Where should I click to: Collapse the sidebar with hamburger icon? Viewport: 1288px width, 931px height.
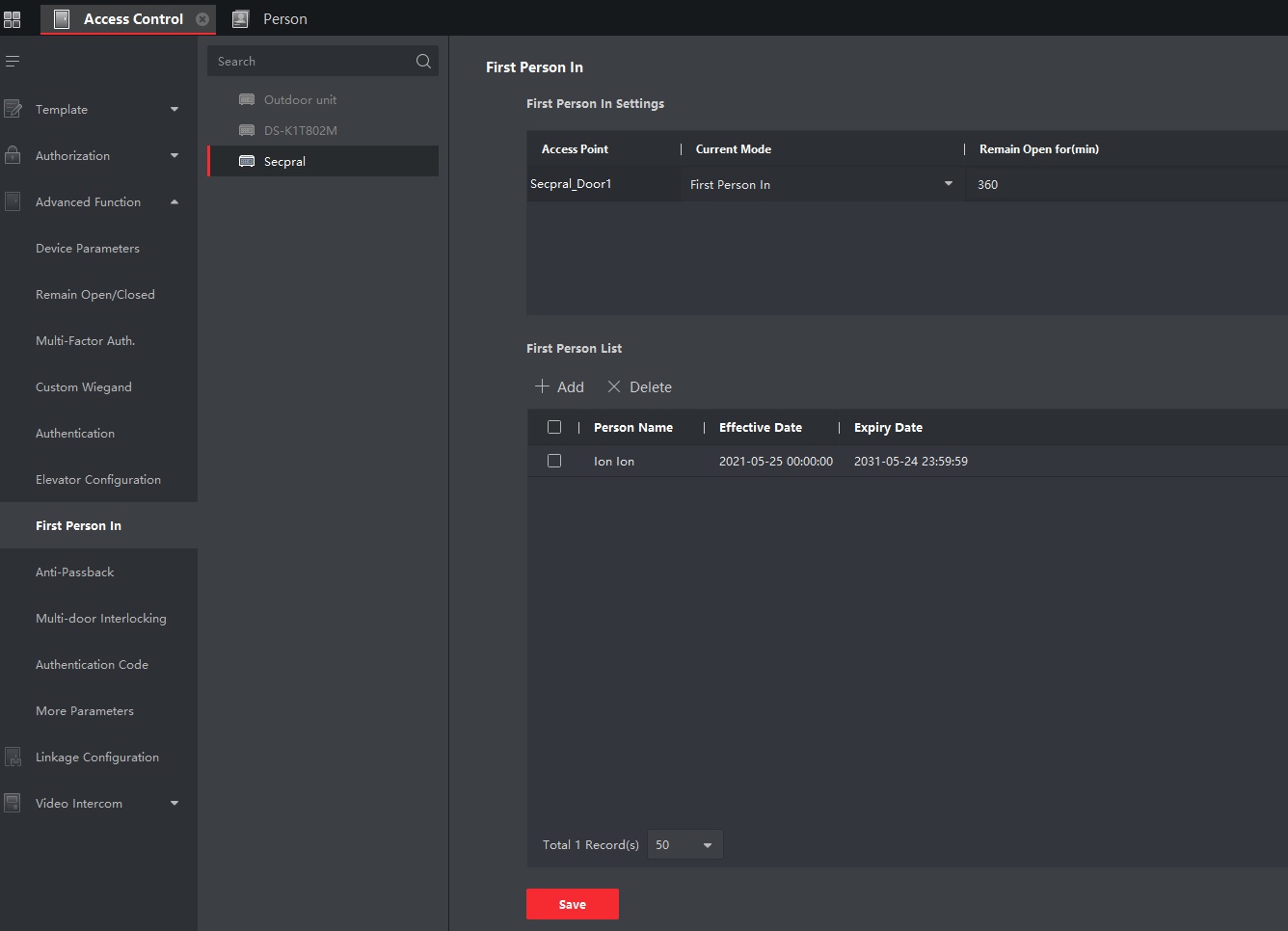pyautogui.click(x=13, y=62)
